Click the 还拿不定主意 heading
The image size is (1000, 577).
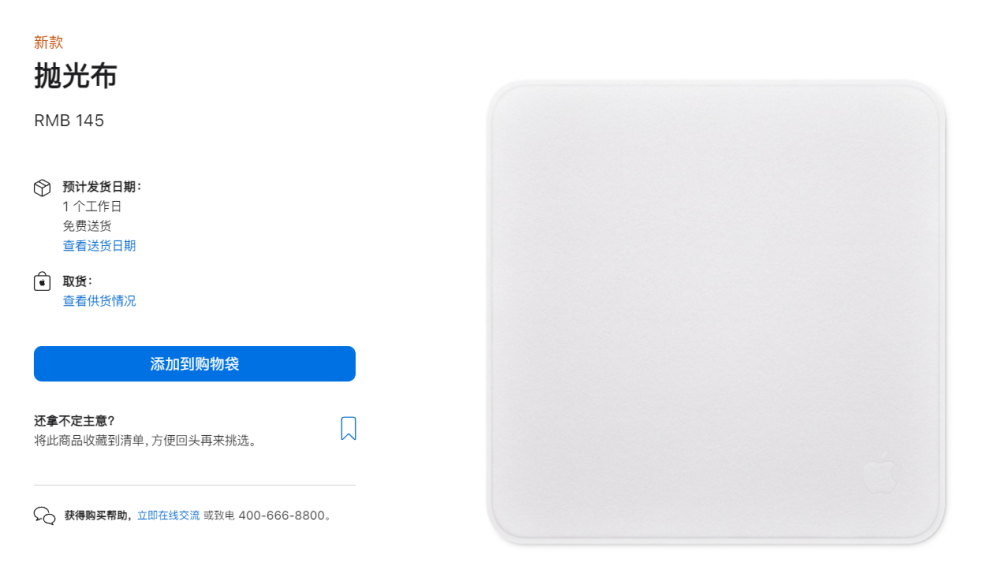[x=74, y=421]
